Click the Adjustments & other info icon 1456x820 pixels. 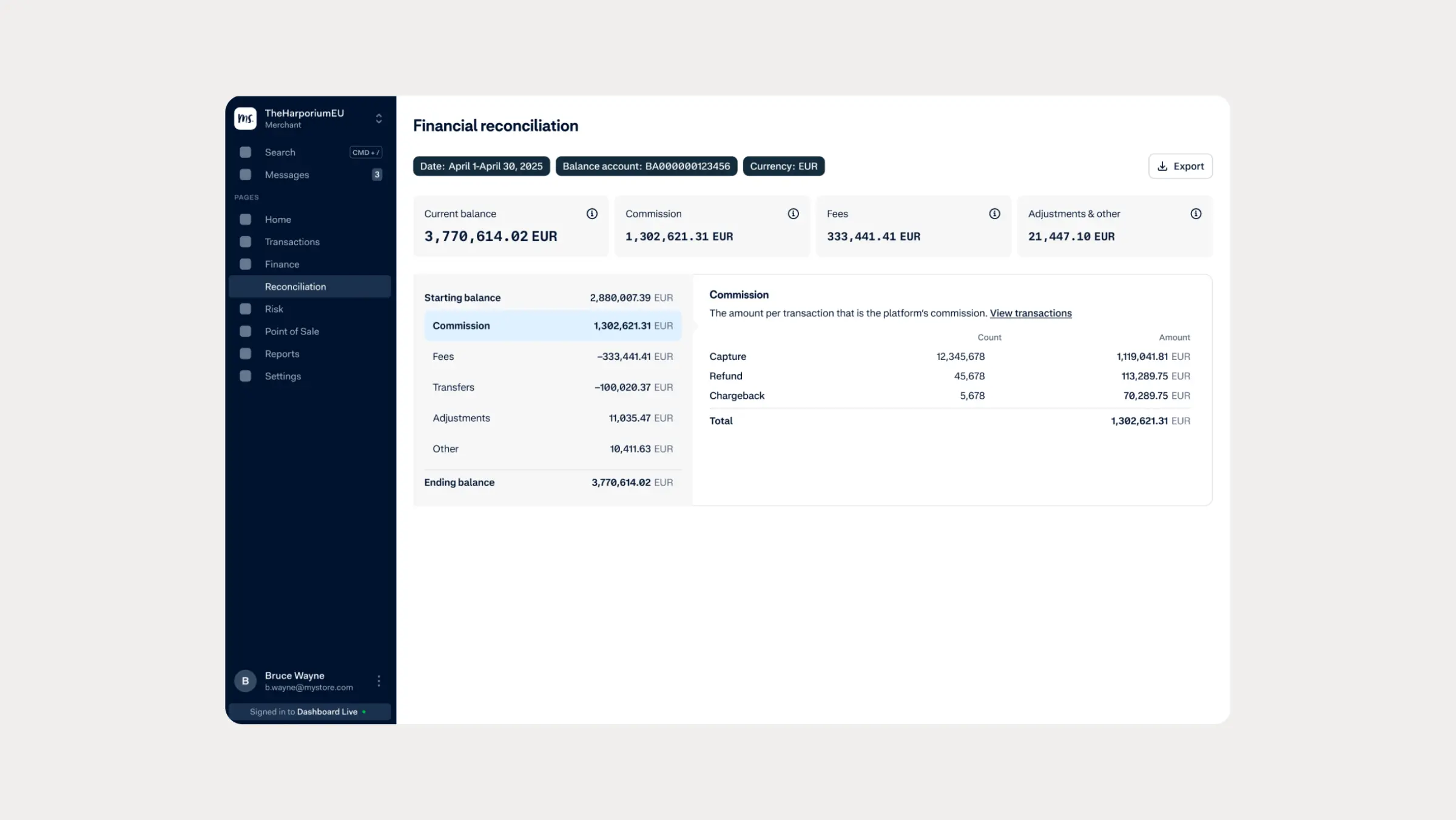pyautogui.click(x=1195, y=214)
